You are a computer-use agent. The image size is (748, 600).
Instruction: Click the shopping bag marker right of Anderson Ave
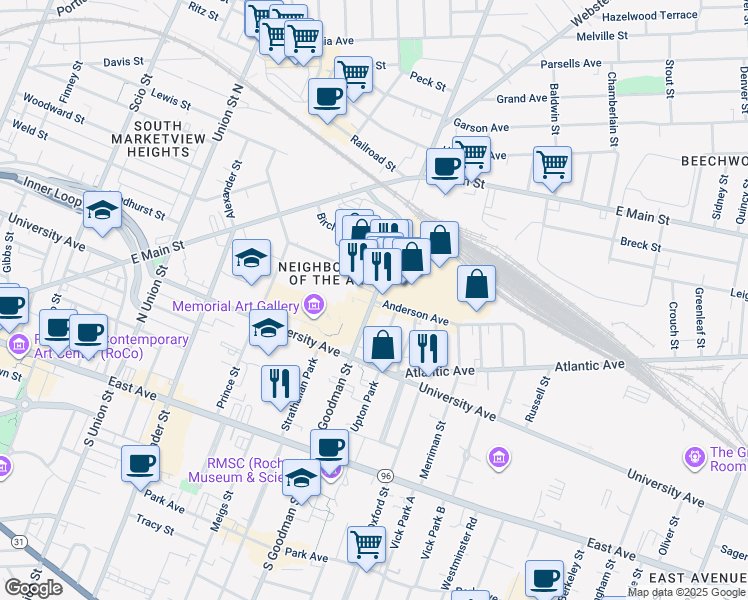[x=477, y=284]
